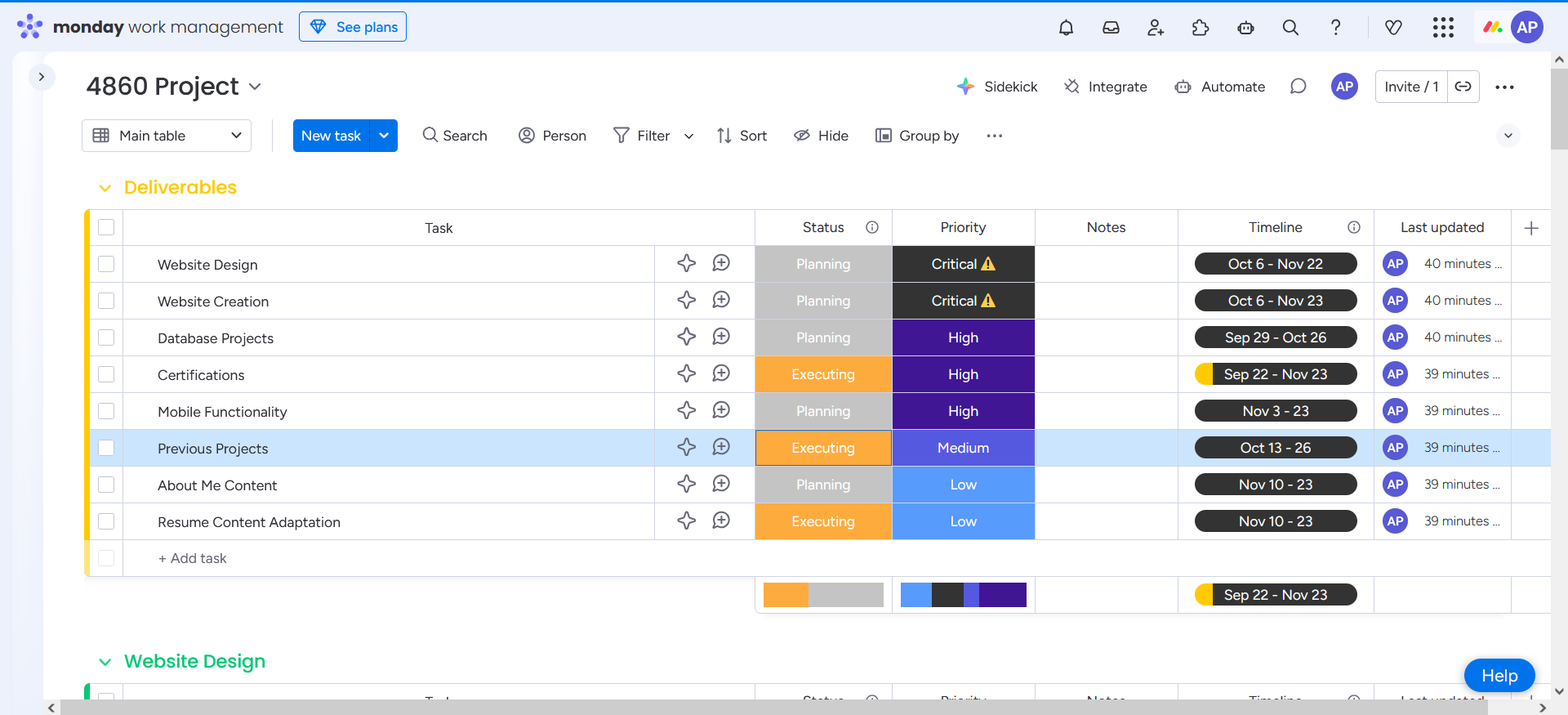The width and height of the screenshot is (1568, 715).
Task: Expand the New task dropdown arrow
Action: click(384, 136)
